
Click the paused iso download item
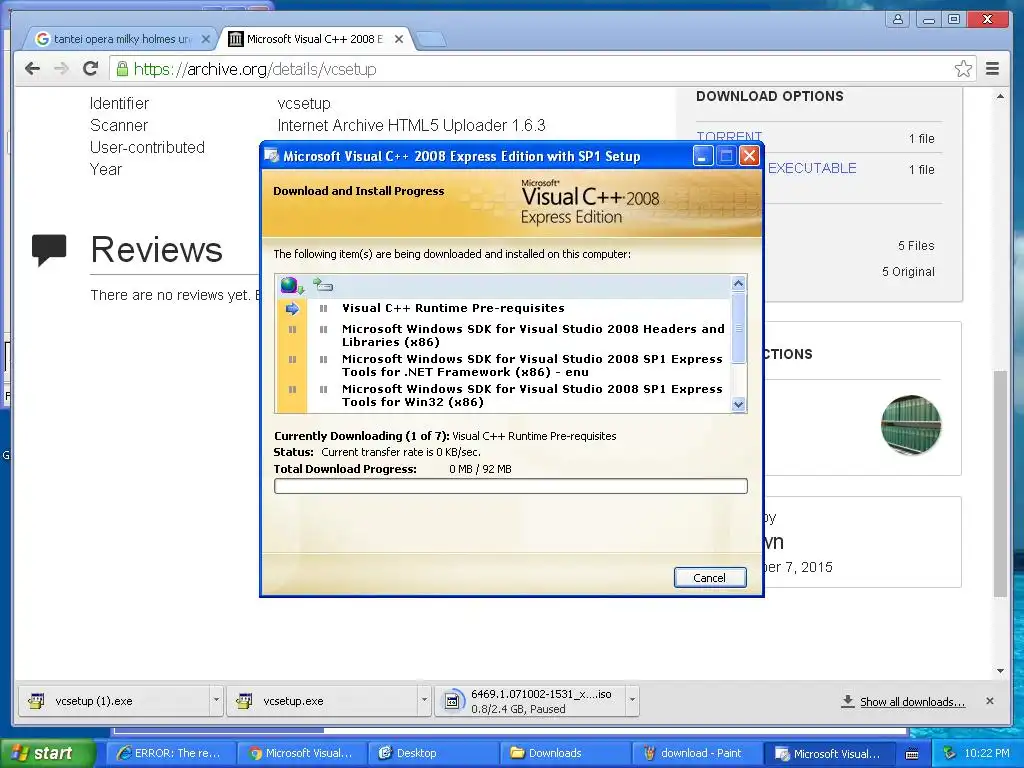pyautogui.click(x=530, y=701)
